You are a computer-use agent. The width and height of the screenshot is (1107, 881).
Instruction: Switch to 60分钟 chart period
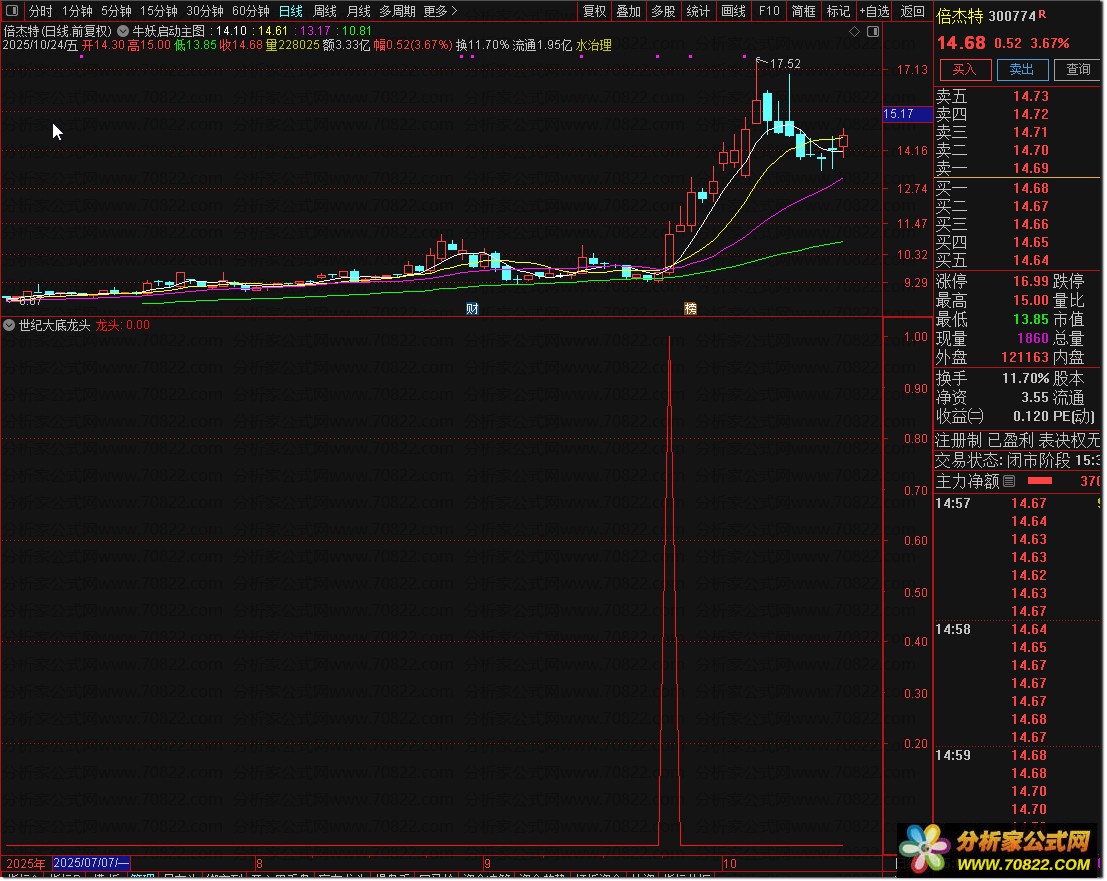tap(251, 11)
